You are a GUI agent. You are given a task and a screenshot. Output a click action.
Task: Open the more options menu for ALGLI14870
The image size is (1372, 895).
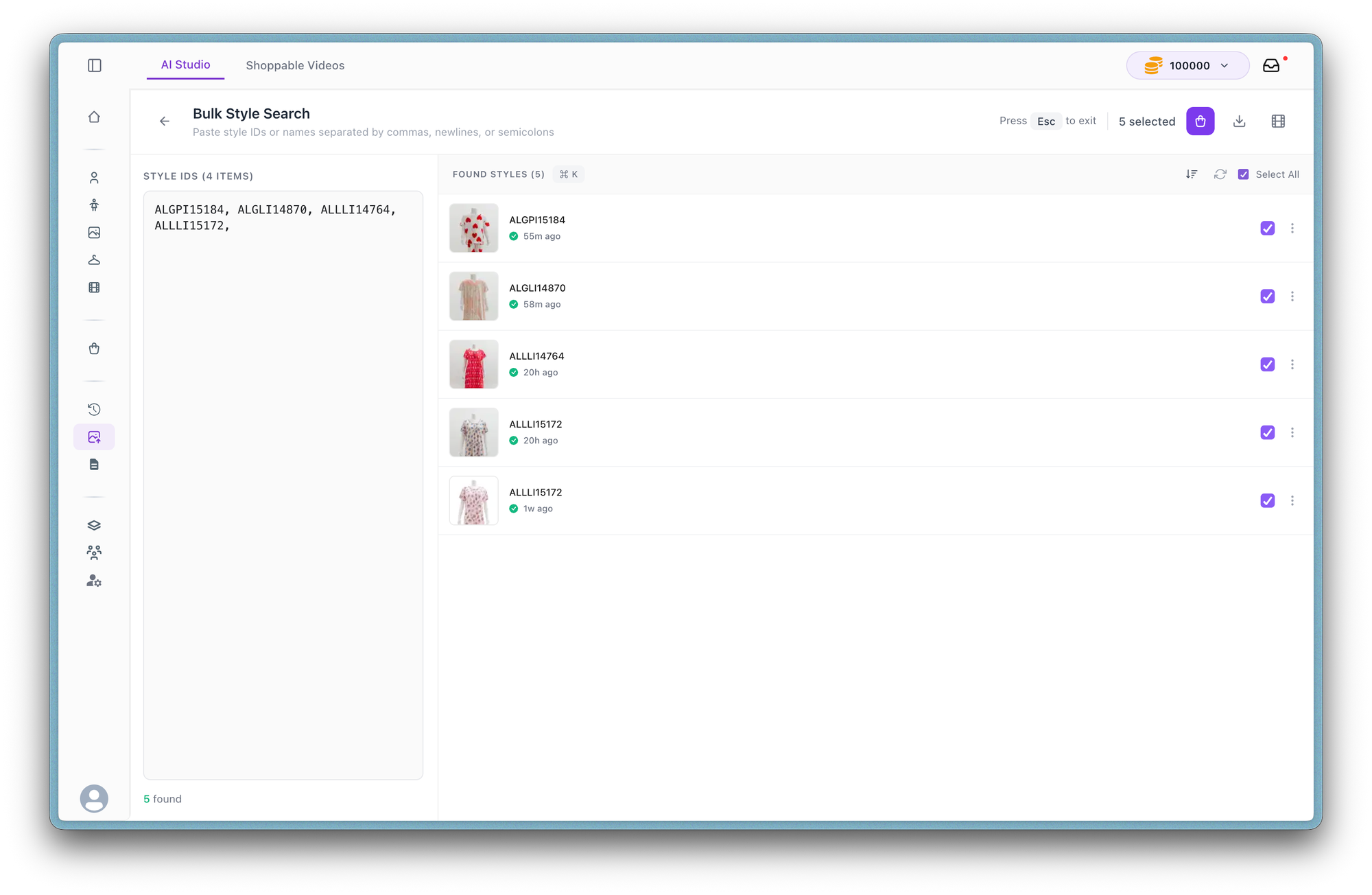(x=1292, y=297)
